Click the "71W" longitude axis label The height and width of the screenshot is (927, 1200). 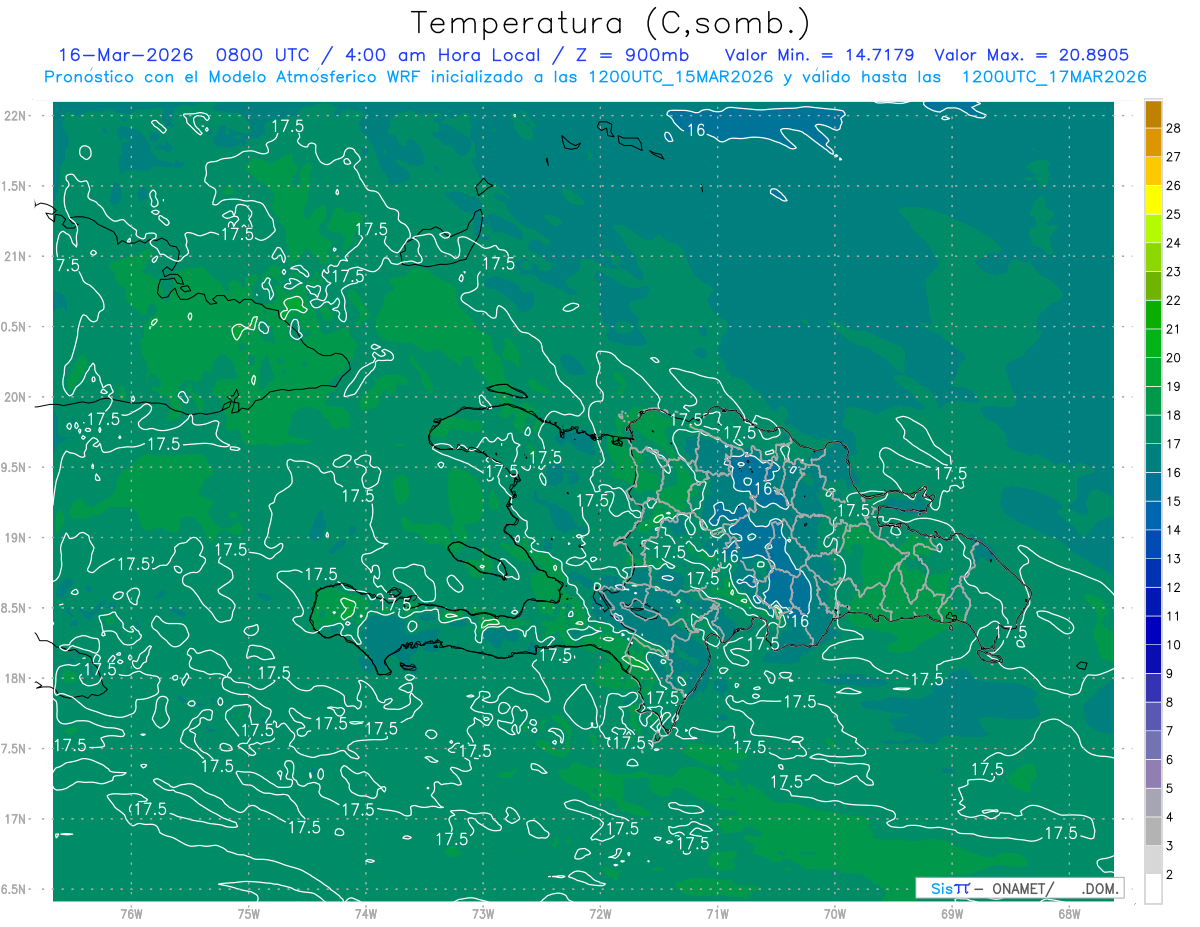(717, 913)
